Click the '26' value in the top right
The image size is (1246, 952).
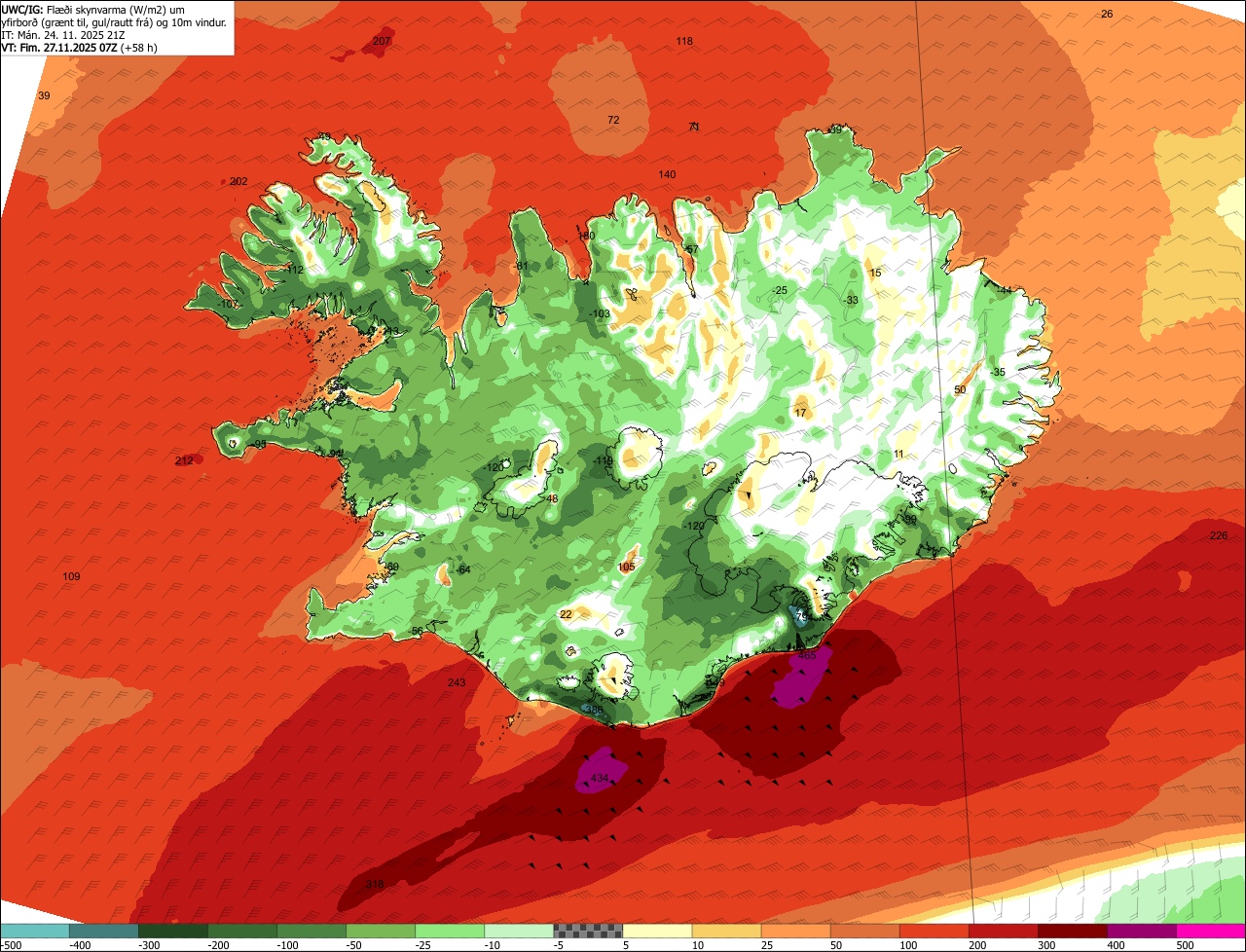(x=1107, y=14)
